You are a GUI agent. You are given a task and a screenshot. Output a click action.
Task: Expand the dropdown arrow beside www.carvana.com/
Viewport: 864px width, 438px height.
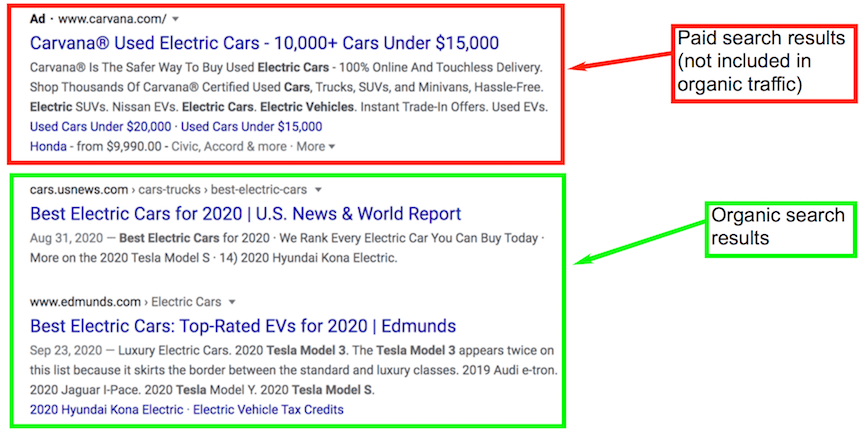[x=176, y=19]
